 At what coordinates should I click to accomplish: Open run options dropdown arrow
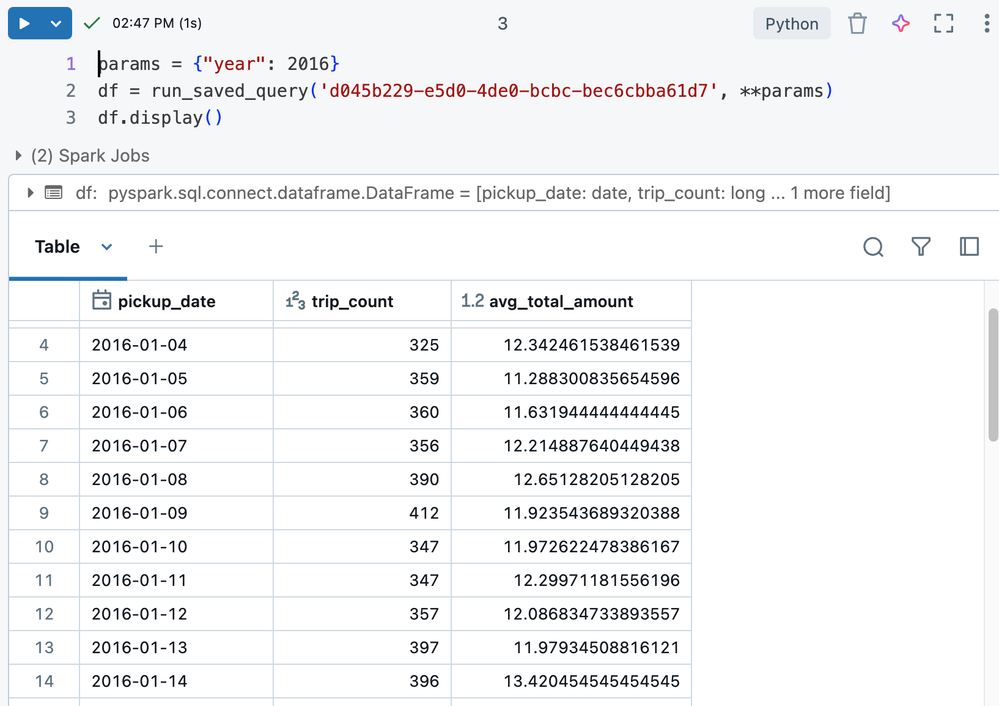[x=56, y=24]
